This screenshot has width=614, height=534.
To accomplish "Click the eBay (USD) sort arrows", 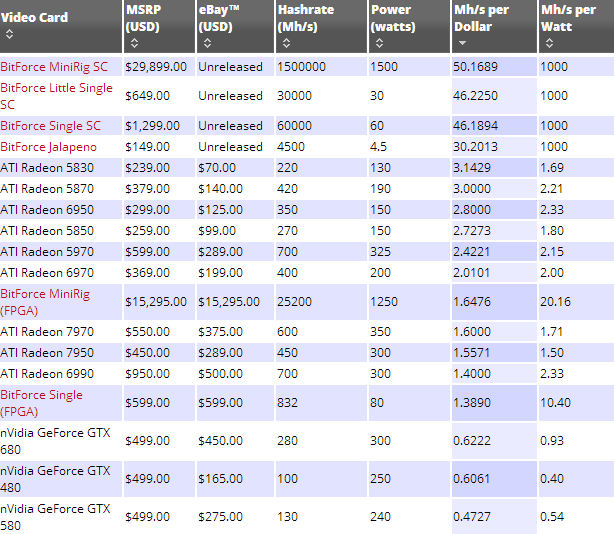I will [x=208, y=43].
